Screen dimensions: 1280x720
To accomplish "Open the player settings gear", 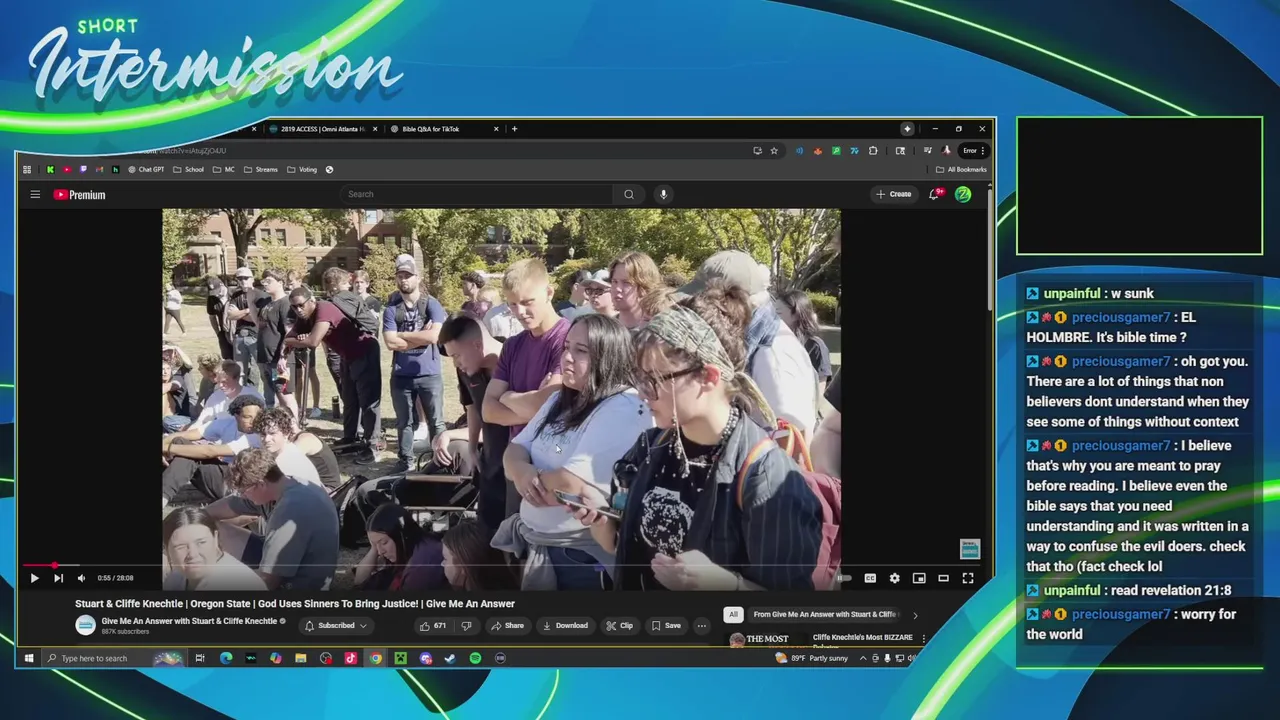I will point(894,578).
